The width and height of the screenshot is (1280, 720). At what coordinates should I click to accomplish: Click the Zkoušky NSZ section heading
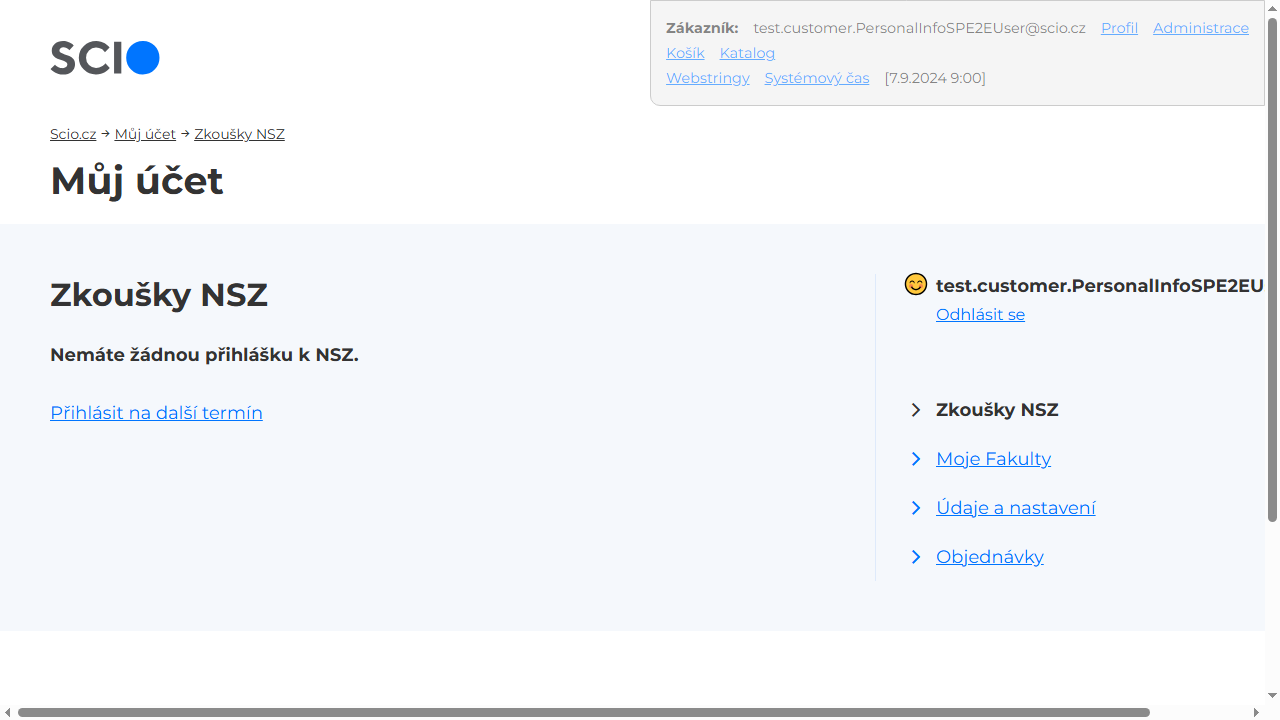159,295
